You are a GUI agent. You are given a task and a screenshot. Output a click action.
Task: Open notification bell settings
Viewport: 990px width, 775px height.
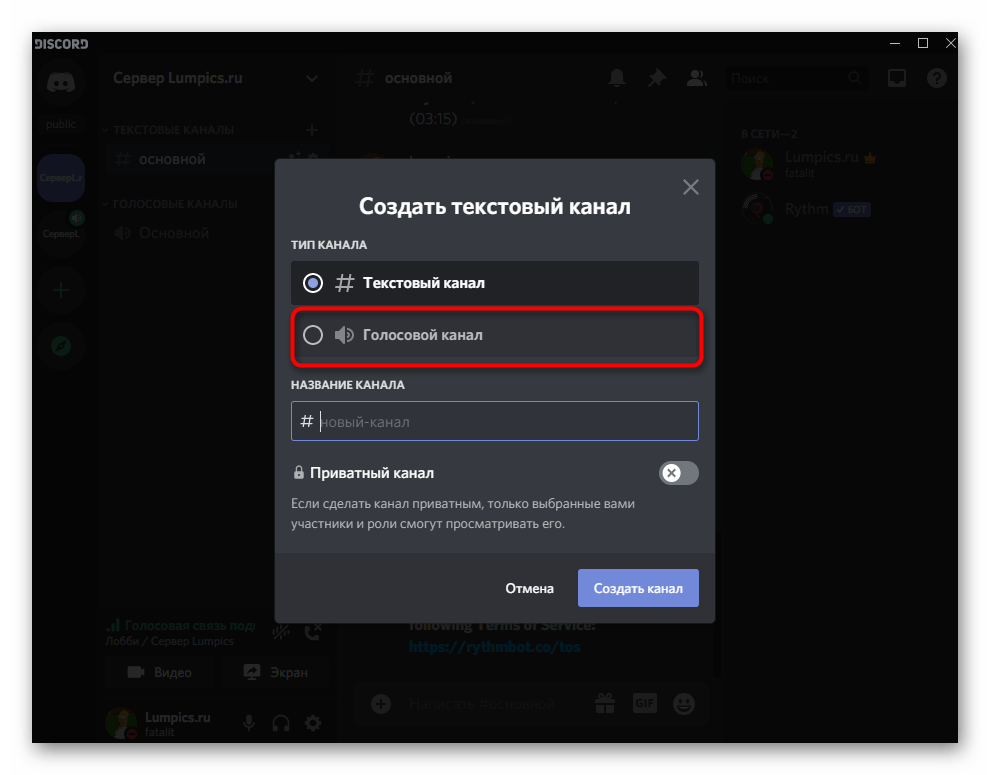coord(618,78)
